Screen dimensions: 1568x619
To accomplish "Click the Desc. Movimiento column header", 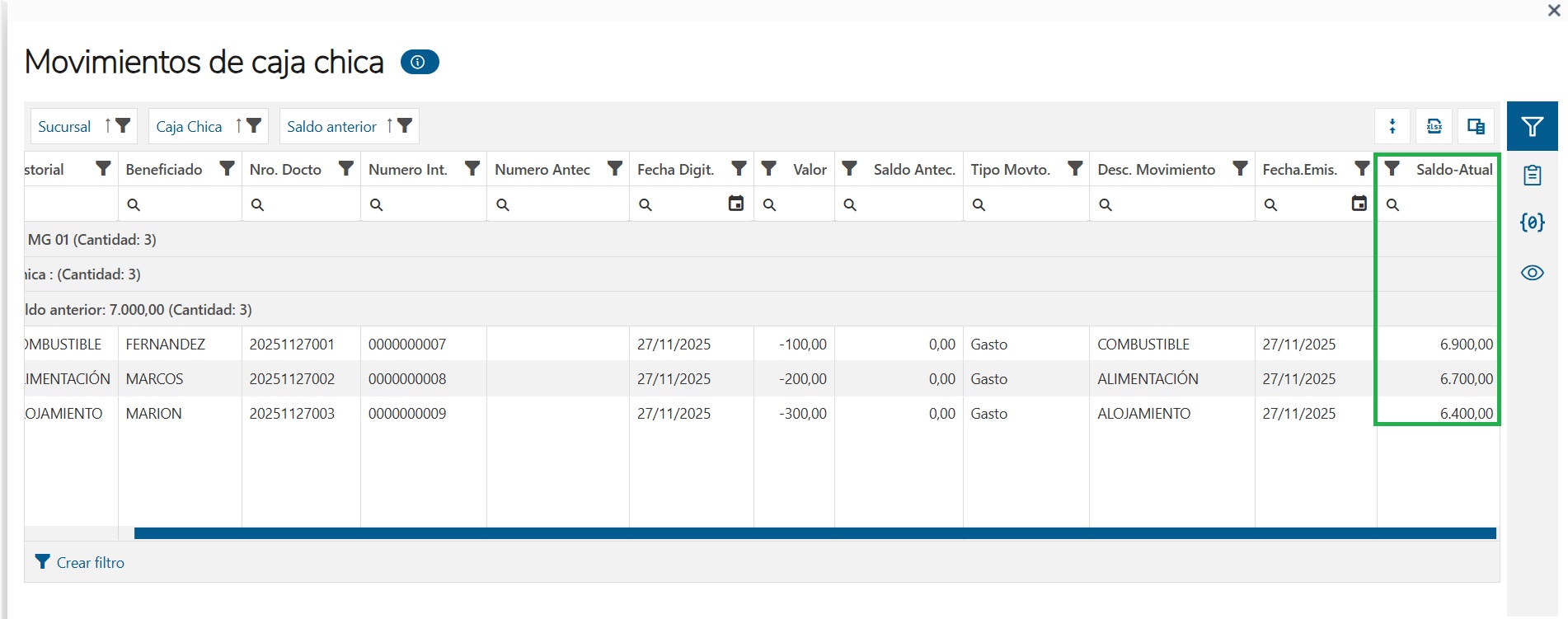I will [1156, 170].
